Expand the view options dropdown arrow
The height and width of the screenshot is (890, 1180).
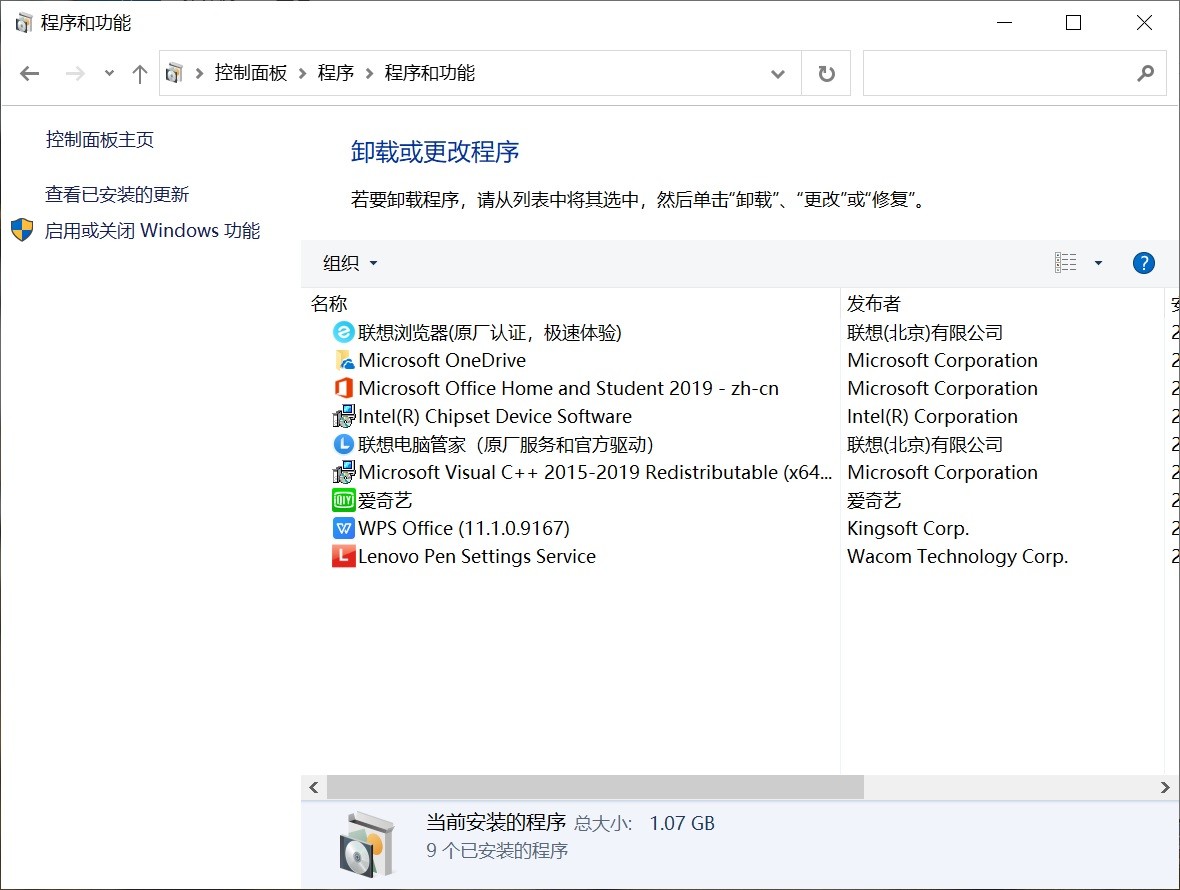(1098, 263)
